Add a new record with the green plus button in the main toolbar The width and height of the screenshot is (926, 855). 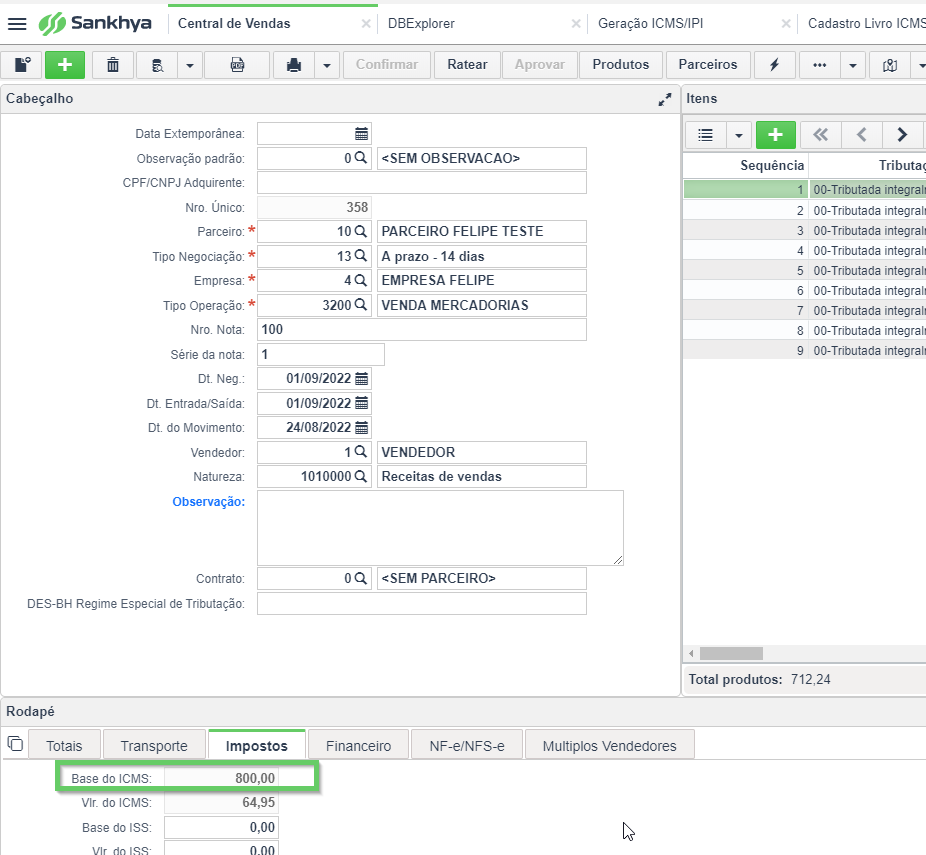65,65
